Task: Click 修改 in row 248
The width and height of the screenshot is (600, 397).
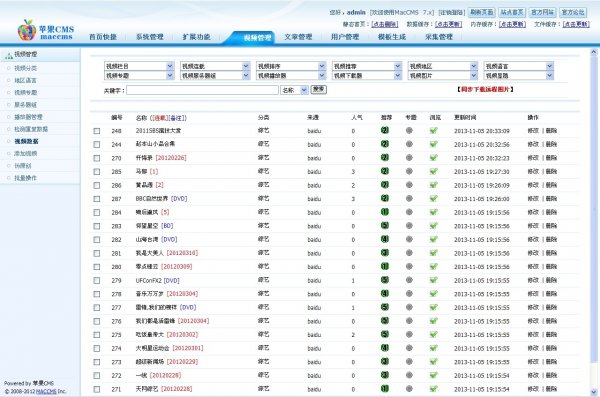Action: [x=533, y=131]
